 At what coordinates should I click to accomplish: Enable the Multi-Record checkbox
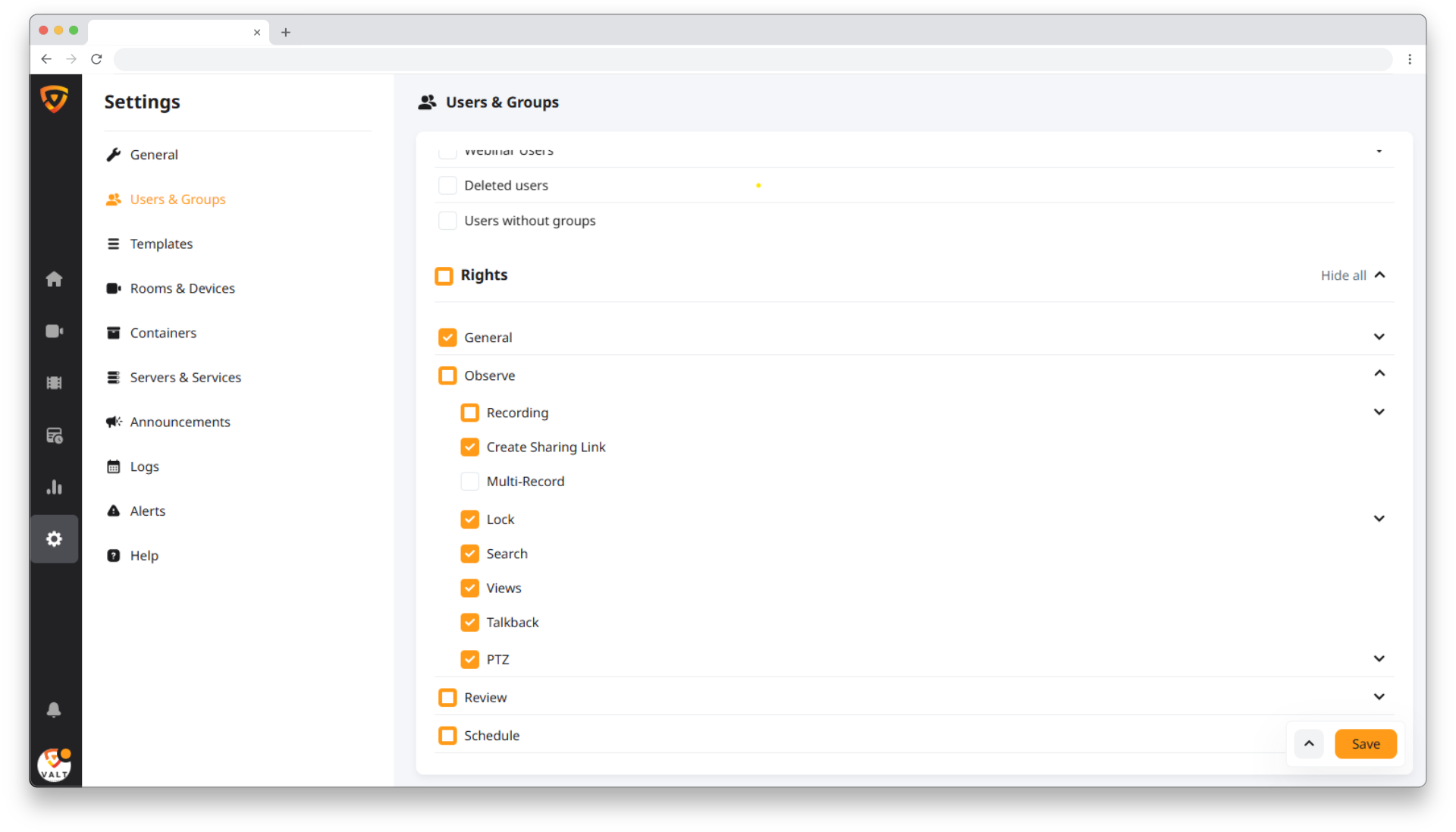click(470, 482)
